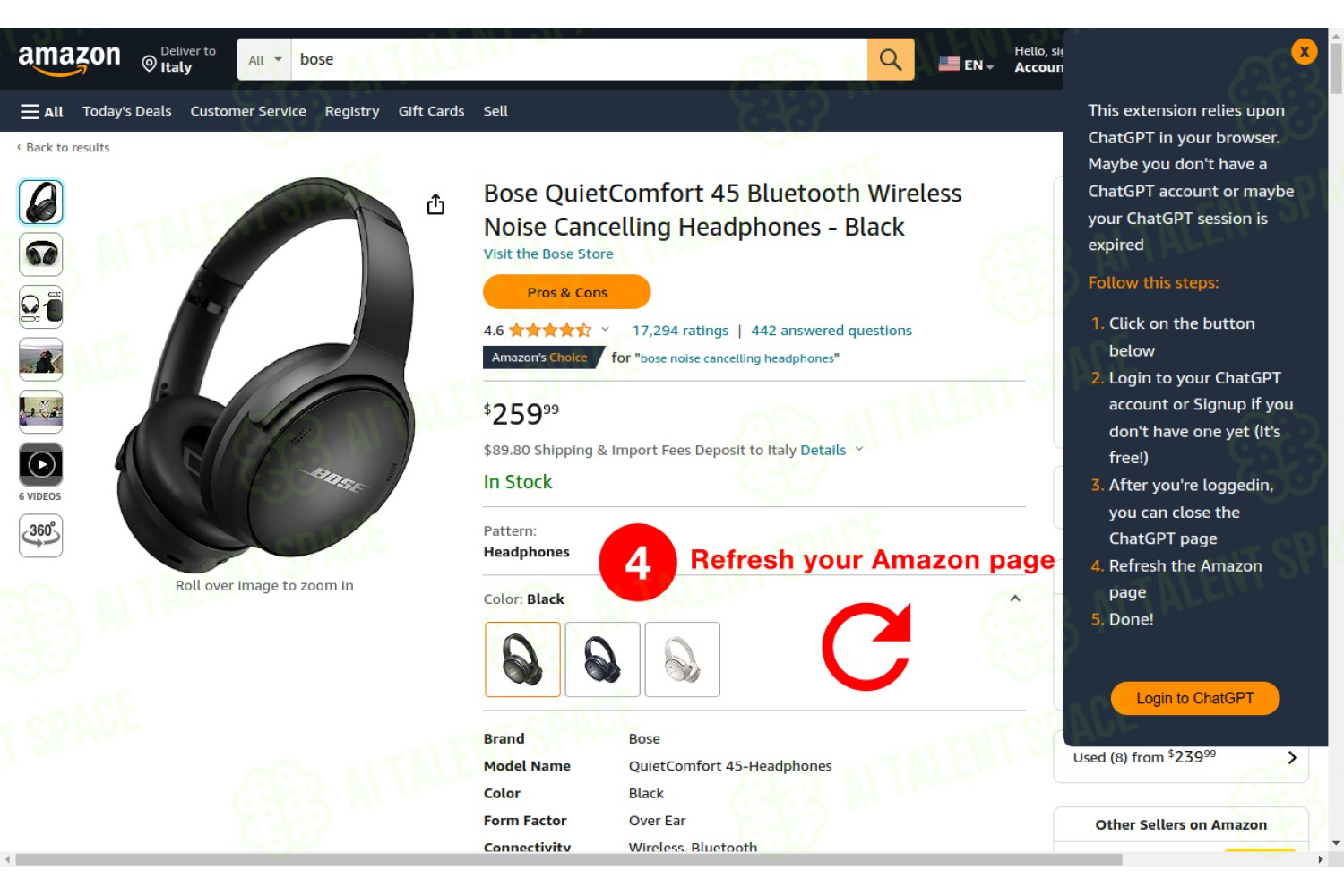Open Gift Cards navigation item
Image resolution: width=1344 pixels, height=896 pixels.
coord(431,111)
